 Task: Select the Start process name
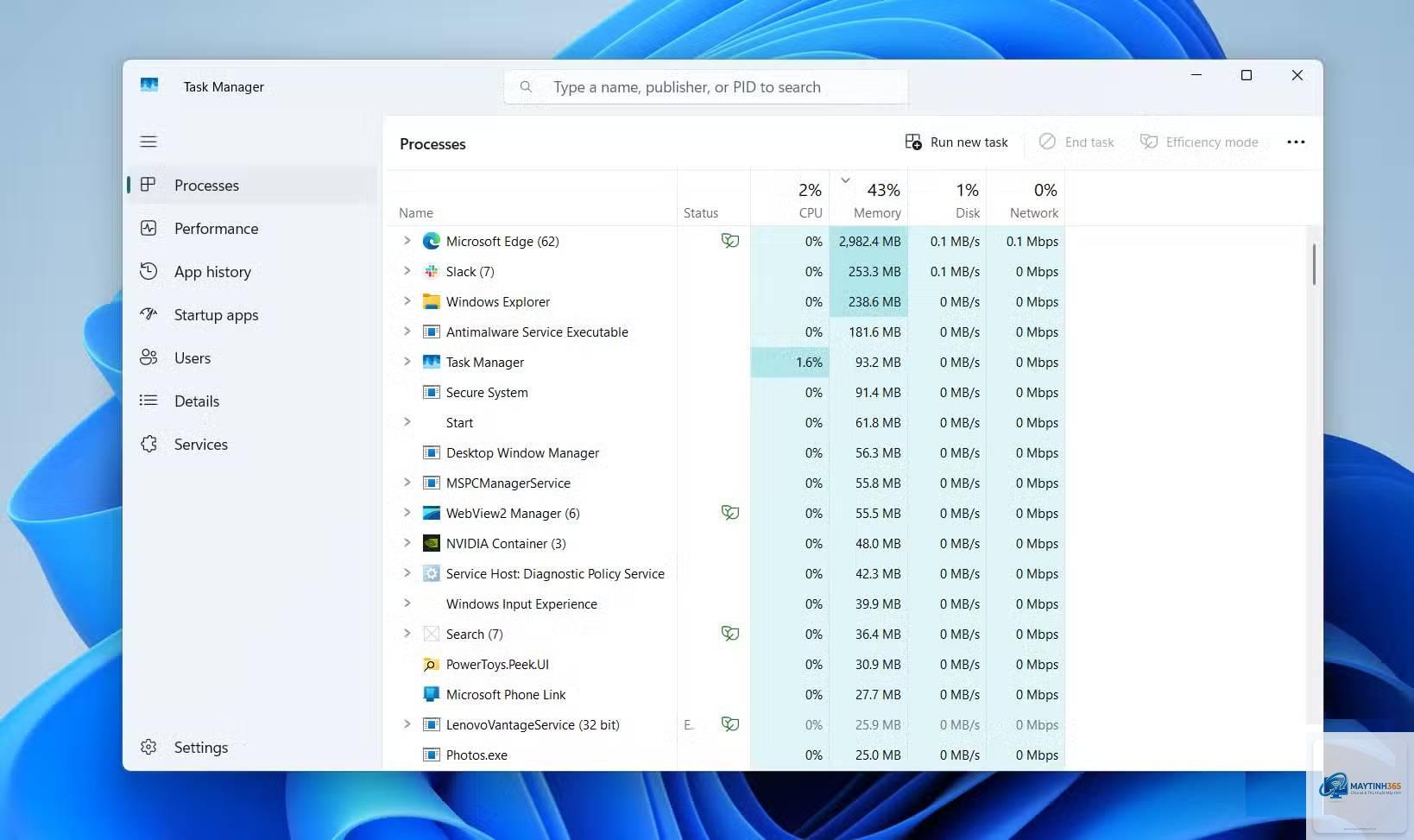[459, 422]
